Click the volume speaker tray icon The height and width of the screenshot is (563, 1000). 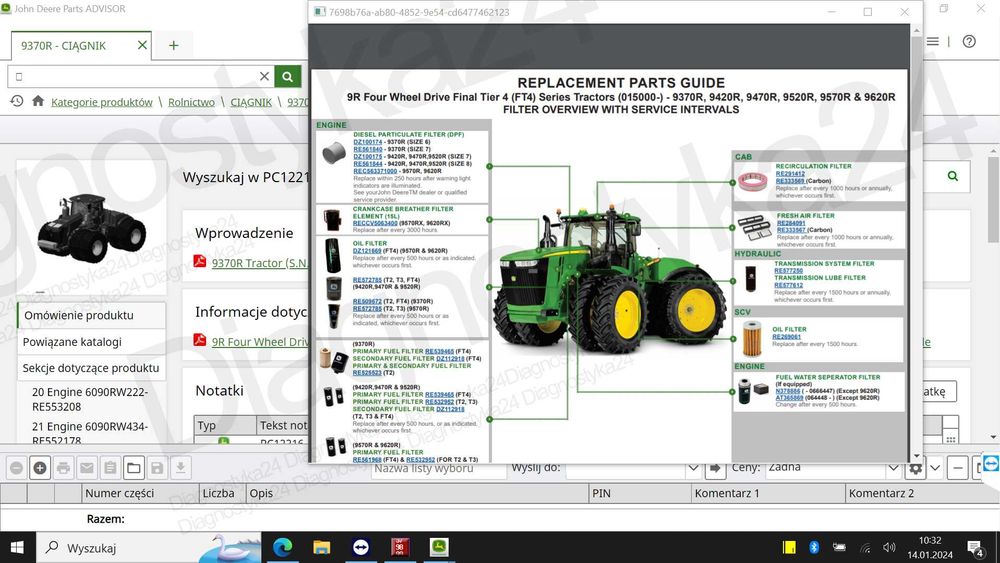(890, 548)
